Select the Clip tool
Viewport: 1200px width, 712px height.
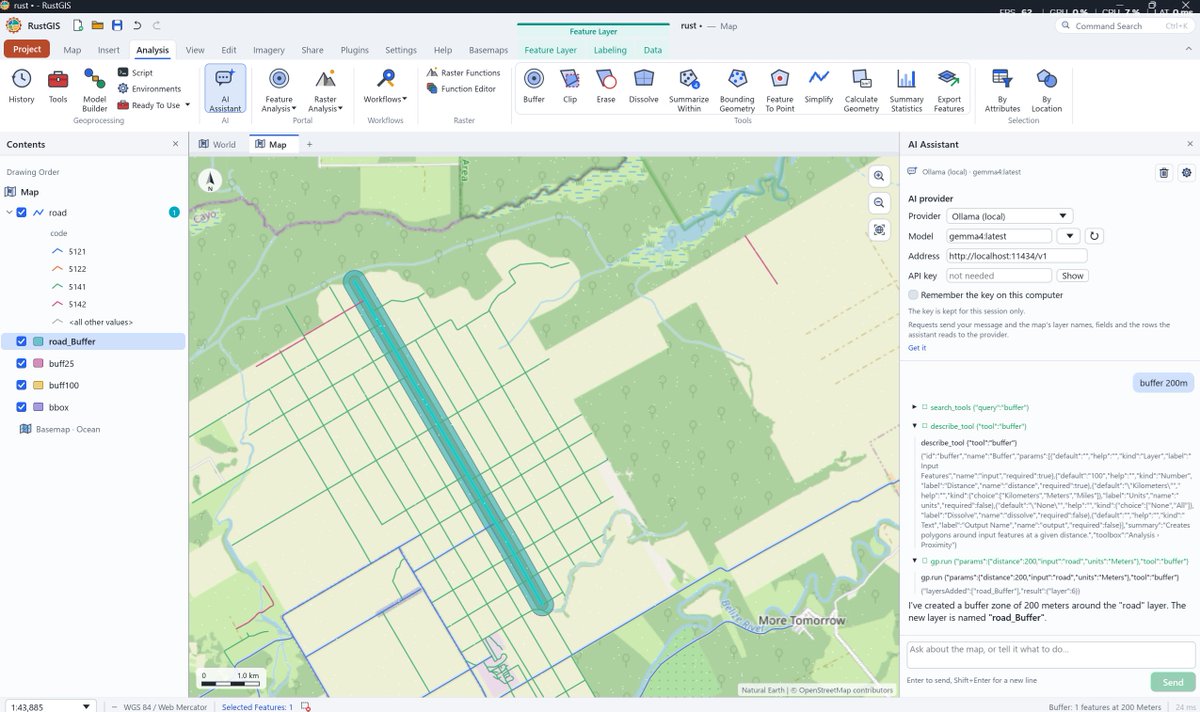[570, 86]
